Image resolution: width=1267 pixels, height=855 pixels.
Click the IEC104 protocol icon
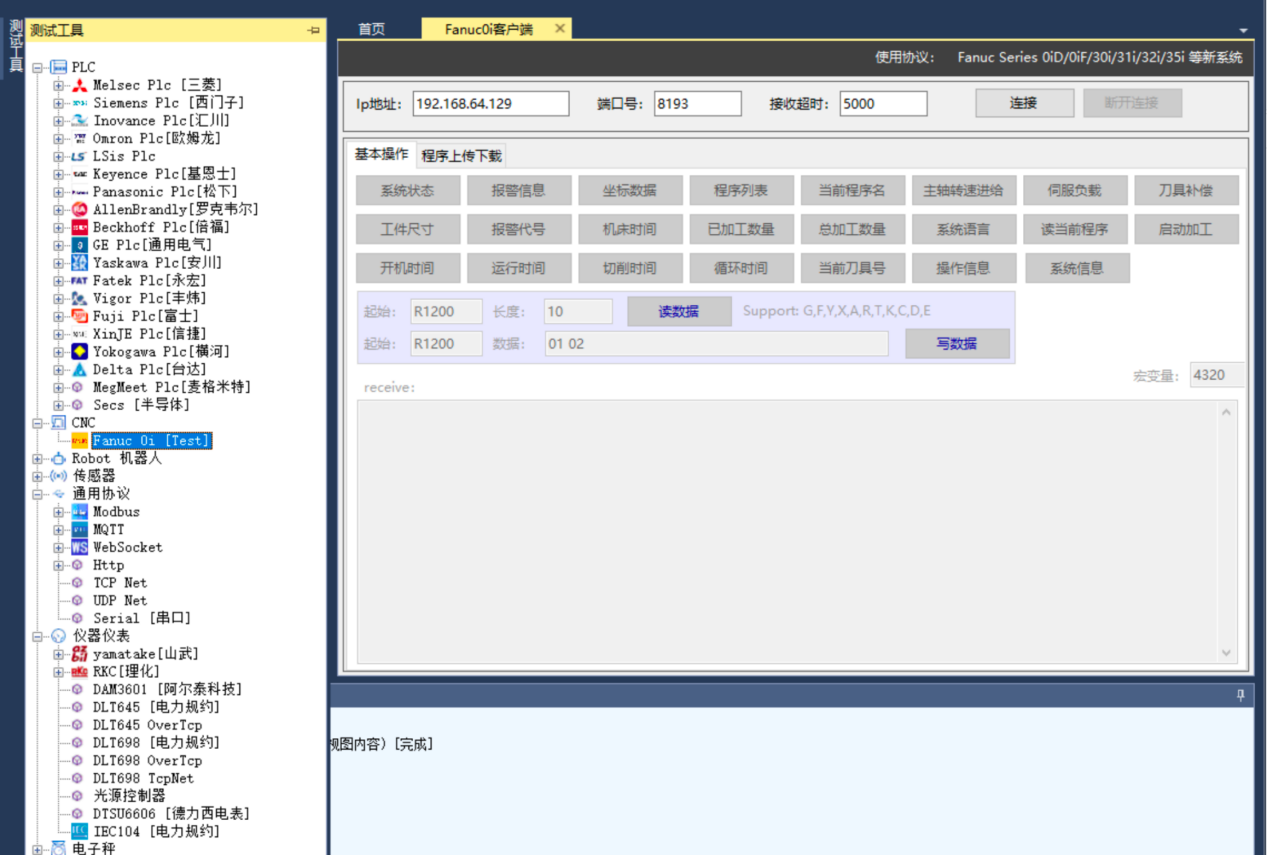tap(79, 832)
